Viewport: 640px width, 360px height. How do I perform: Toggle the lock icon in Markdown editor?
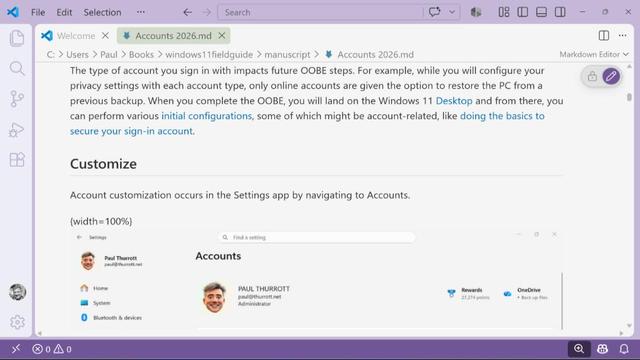[x=592, y=76]
